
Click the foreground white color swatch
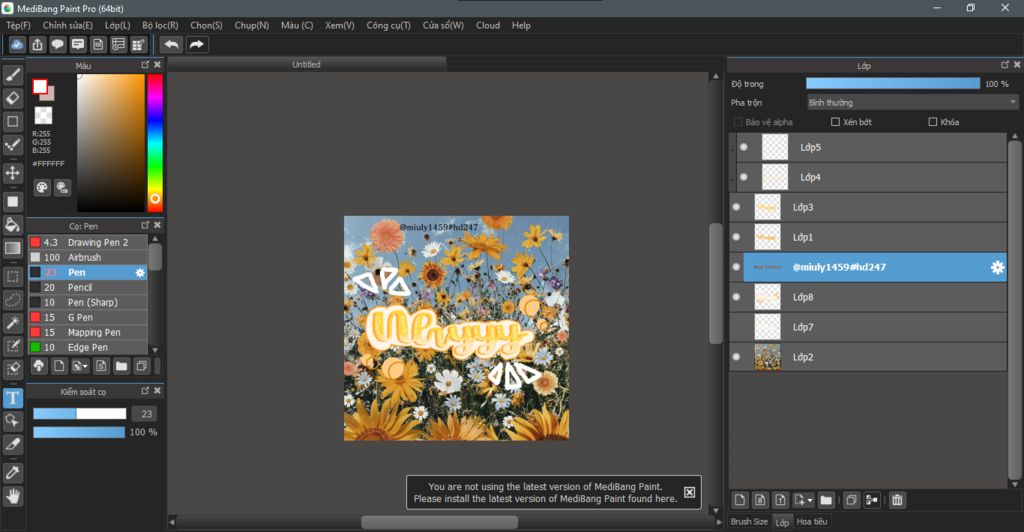[x=40, y=86]
